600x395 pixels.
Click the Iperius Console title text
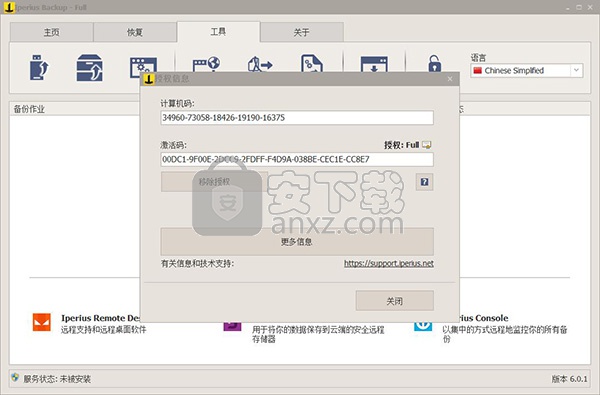[484, 318]
